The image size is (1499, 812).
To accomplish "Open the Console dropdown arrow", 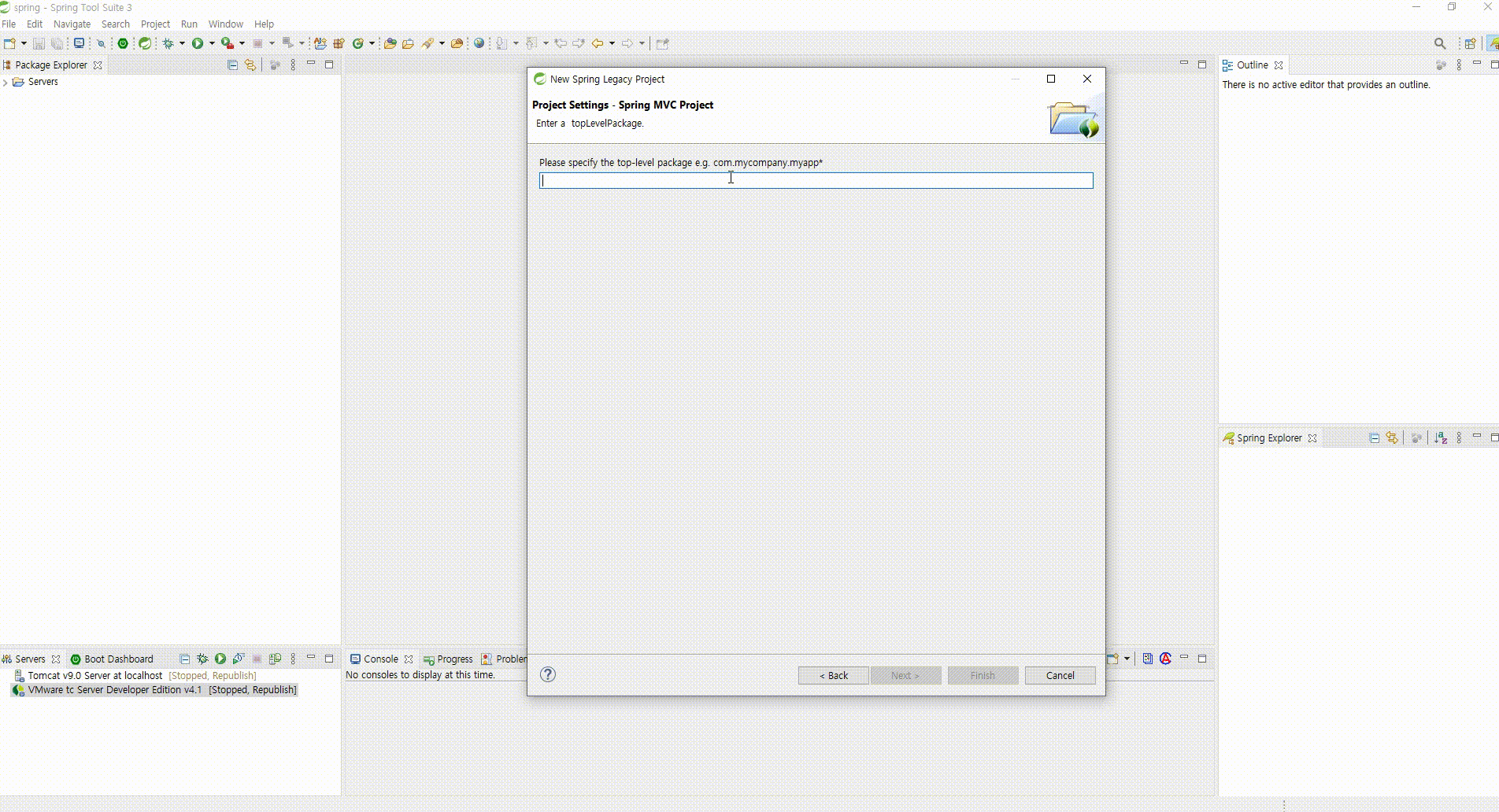I will [1127, 659].
